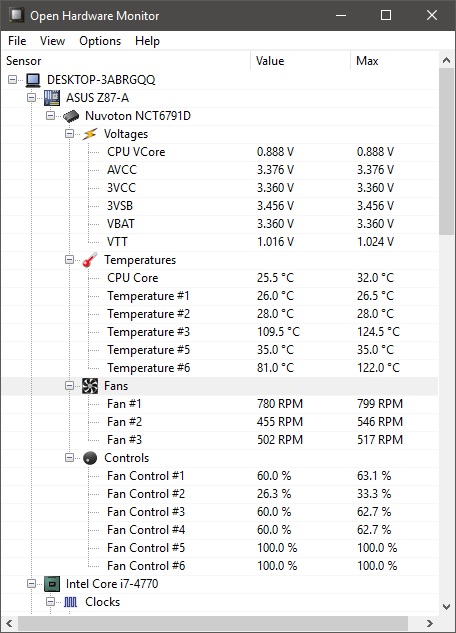
Task: Collapse the Intel Core i7-4770 node
Action: 31,583
